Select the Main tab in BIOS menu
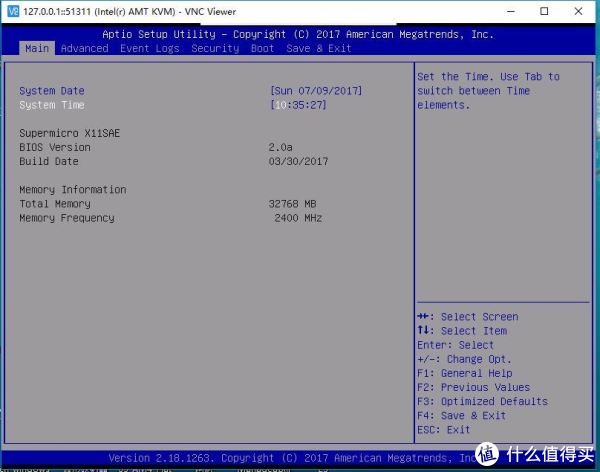Screen dimensions: 600x472 (x=37, y=48)
